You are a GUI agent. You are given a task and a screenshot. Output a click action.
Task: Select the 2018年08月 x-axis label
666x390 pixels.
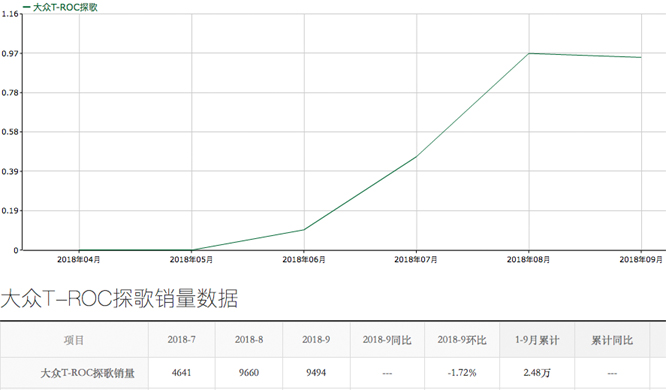coord(528,259)
